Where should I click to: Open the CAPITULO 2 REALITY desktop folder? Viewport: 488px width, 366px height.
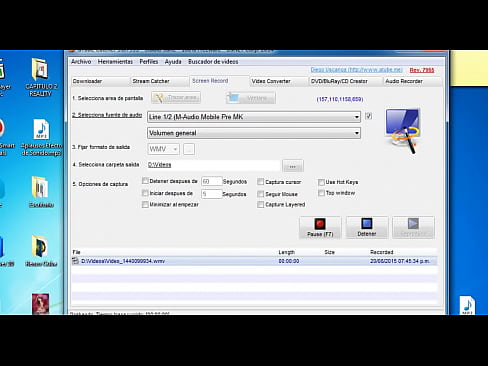point(40,77)
